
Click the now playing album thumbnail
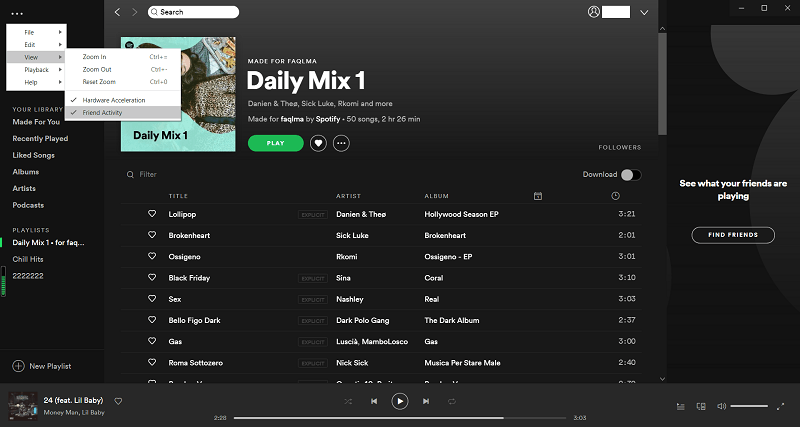click(23, 406)
